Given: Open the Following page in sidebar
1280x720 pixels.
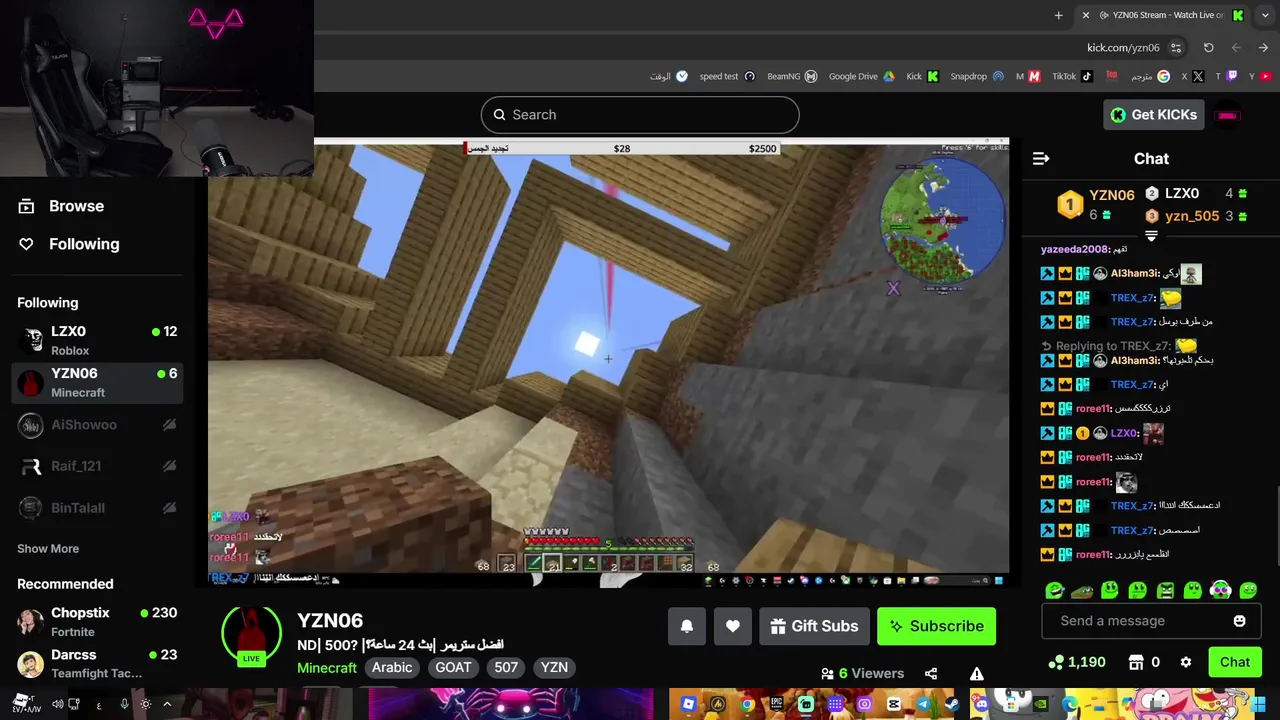Looking at the screenshot, I should pos(69,244).
